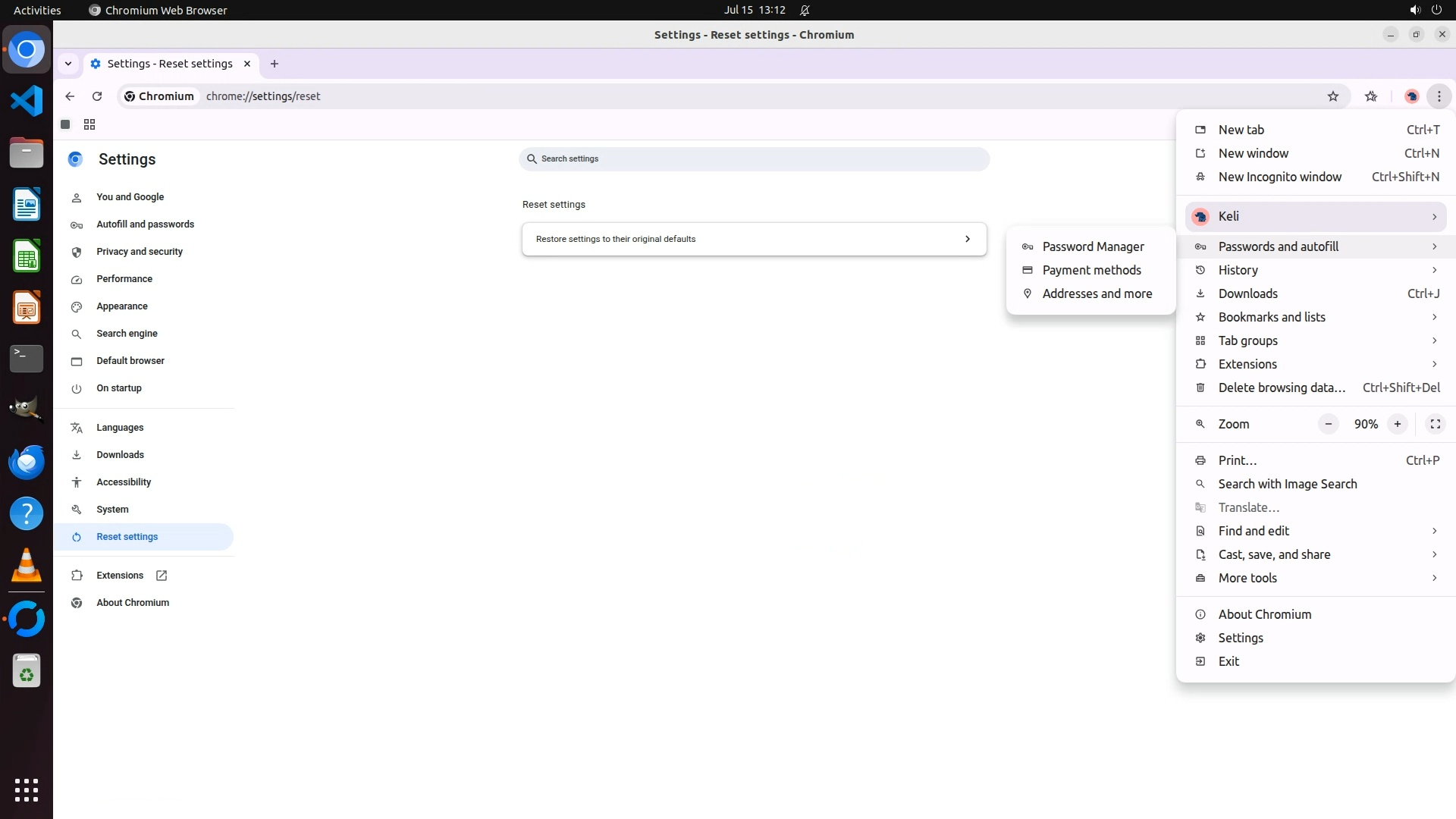Click the all bookmarks star icon in the toolbar
Image resolution: width=1456 pixels, height=819 pixels.
[1371, 96]
